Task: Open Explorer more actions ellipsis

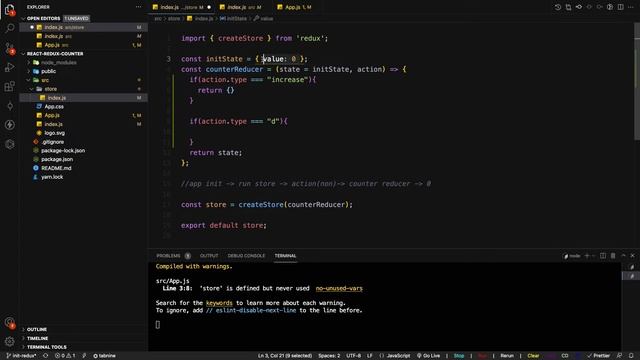Action: [x=139, y=7]
